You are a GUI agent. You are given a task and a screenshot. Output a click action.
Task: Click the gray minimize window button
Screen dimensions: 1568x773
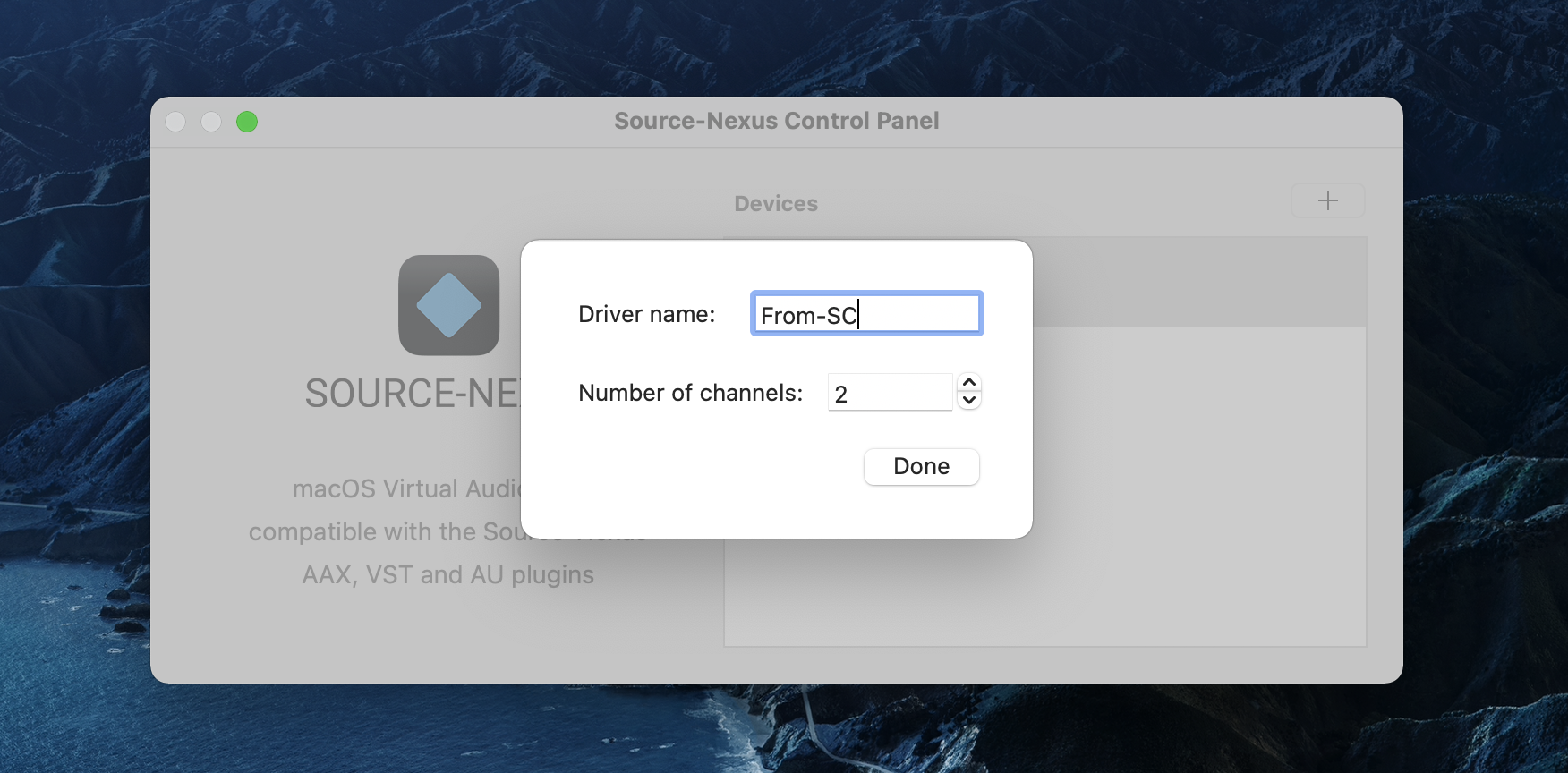point(211,122)
